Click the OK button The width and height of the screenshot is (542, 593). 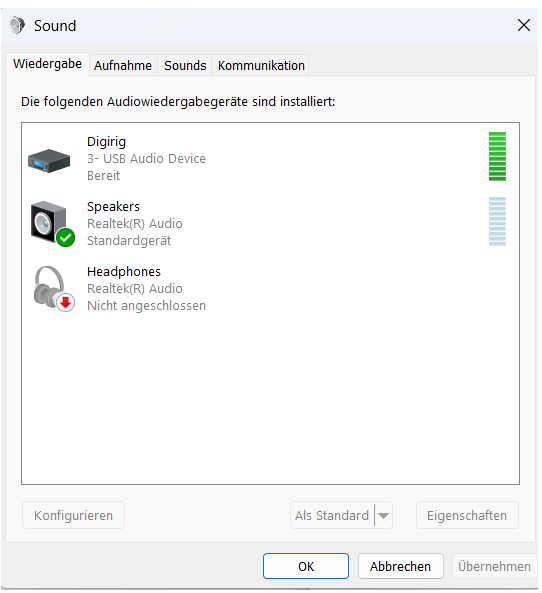coord(306,566)
